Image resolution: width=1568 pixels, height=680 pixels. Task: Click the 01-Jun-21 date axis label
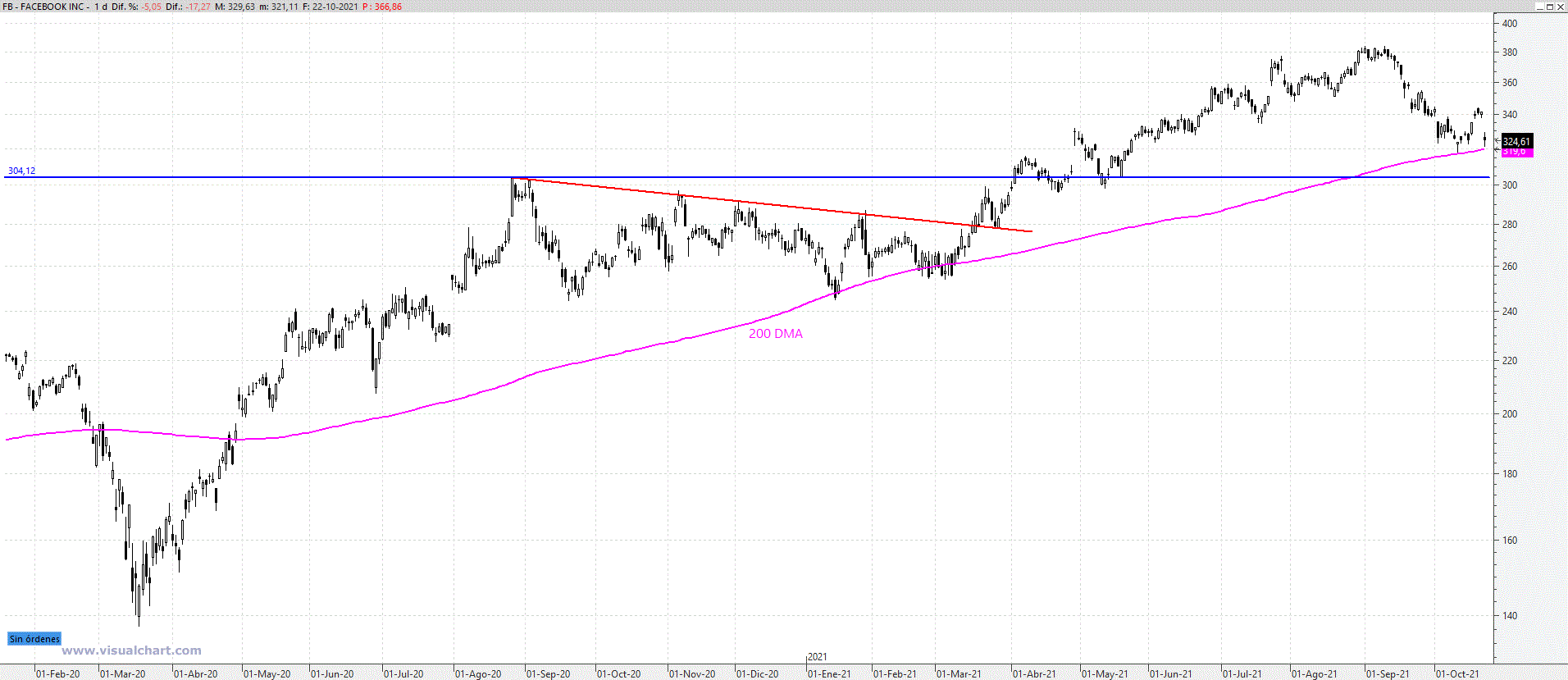(x=1171, y=674)
